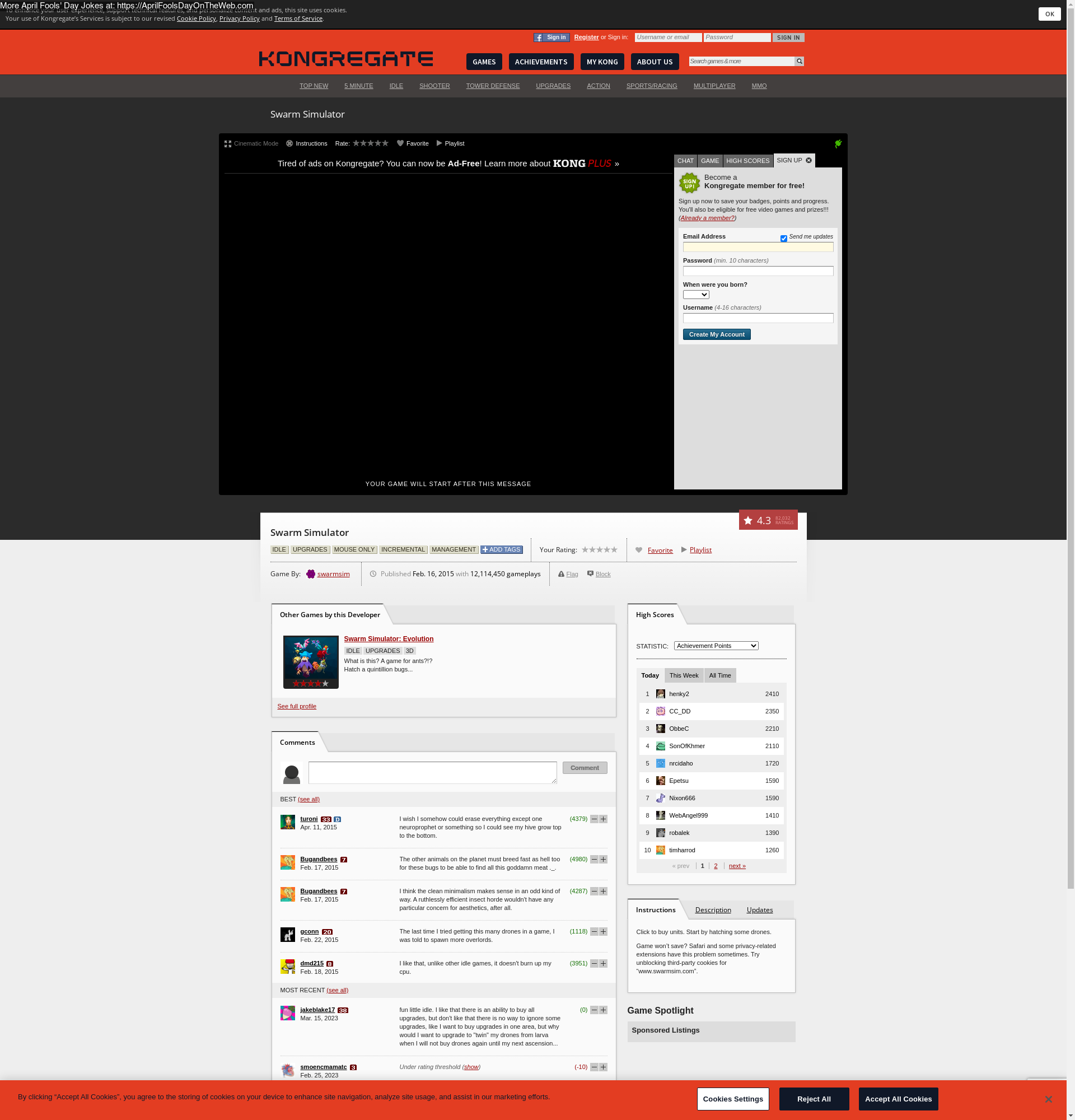Screen dimensions: 1075x1120
Task: Click See full profile link
Action: 296,706
